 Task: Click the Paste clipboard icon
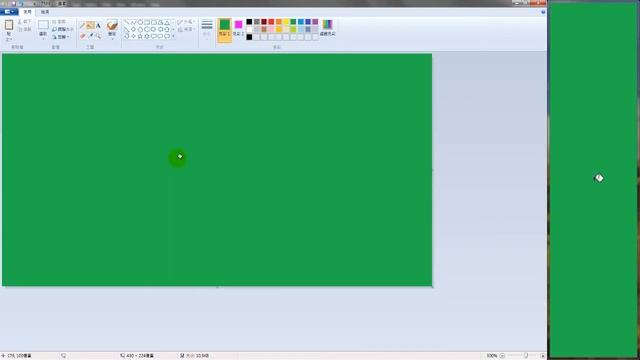point(9,25)
